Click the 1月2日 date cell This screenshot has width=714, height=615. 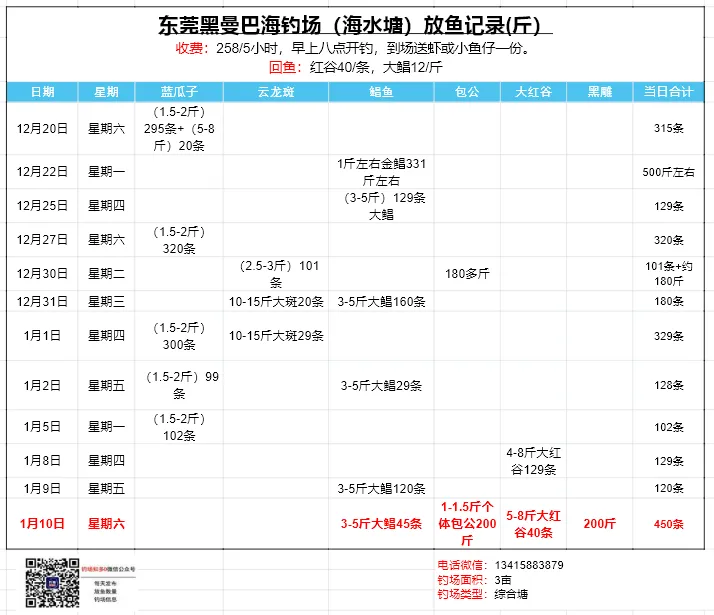coord(42,386)
